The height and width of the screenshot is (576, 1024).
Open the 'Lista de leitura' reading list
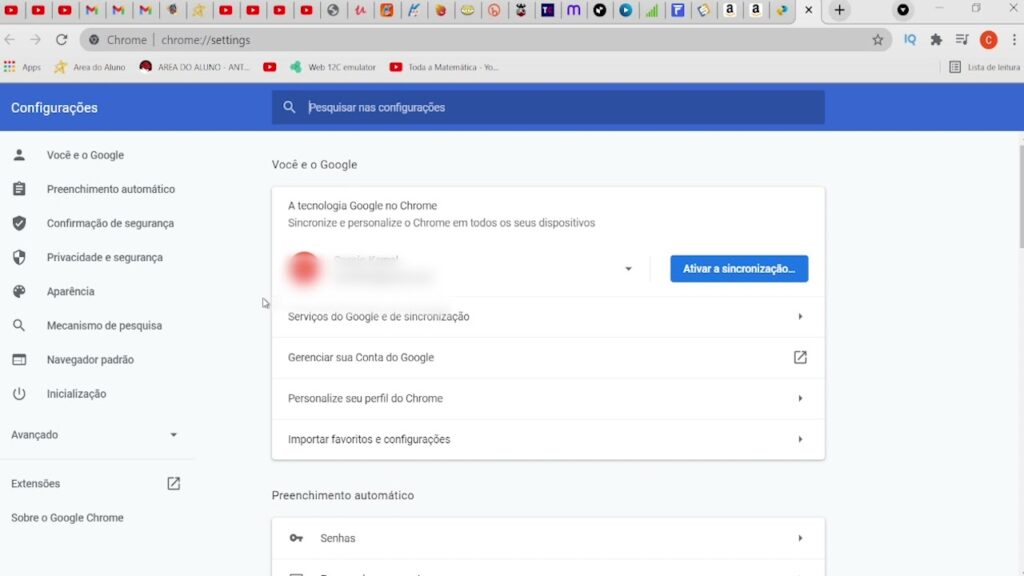(x=984, y=67)
